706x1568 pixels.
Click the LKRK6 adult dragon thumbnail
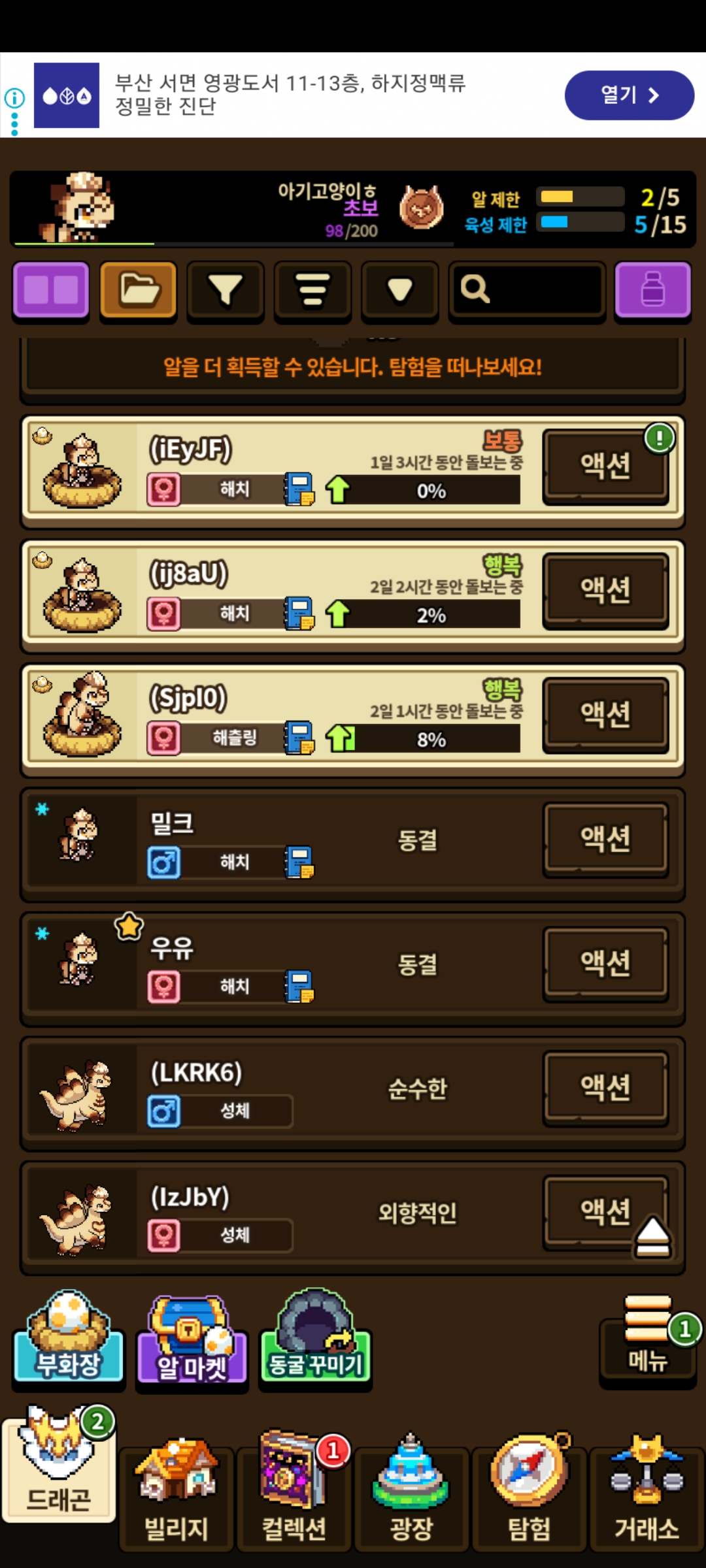click(x=77, y=1092)
